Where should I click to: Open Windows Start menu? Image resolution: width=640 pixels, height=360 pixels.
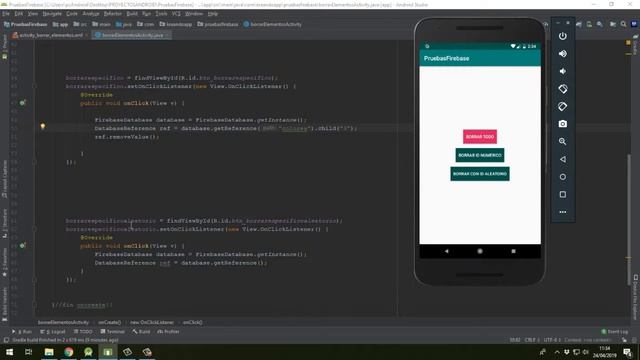[9, 352]
